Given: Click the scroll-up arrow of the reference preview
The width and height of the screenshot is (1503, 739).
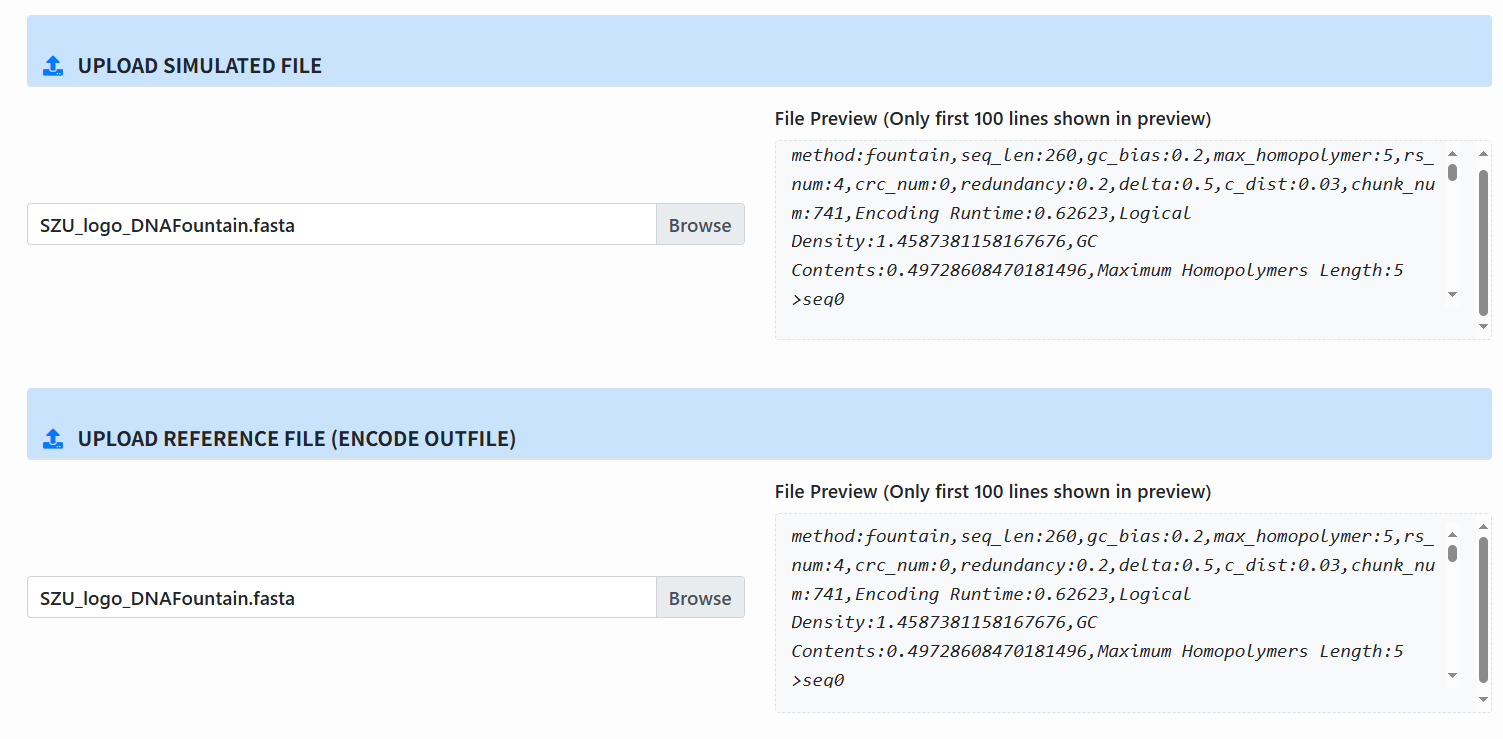Looking at the screenshot, I should (1450, 536).
